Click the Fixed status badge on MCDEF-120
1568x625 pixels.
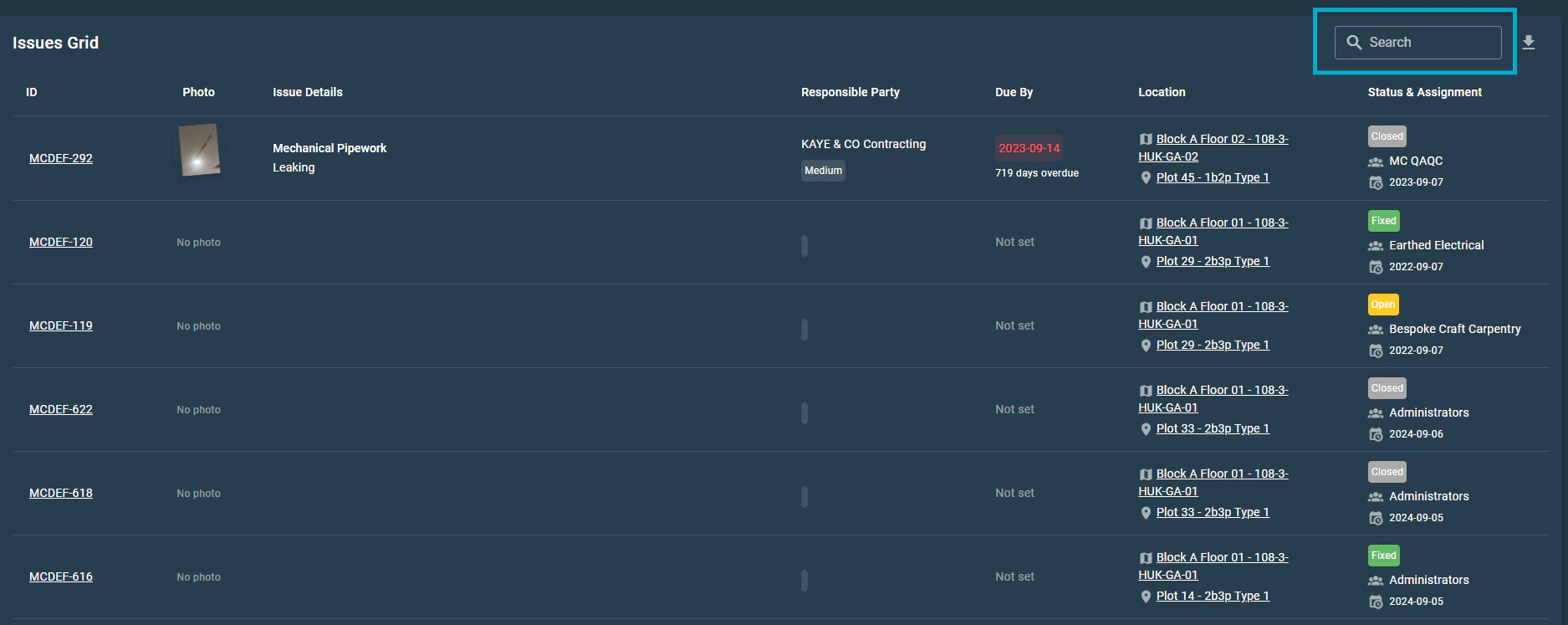coord(1383,220)
